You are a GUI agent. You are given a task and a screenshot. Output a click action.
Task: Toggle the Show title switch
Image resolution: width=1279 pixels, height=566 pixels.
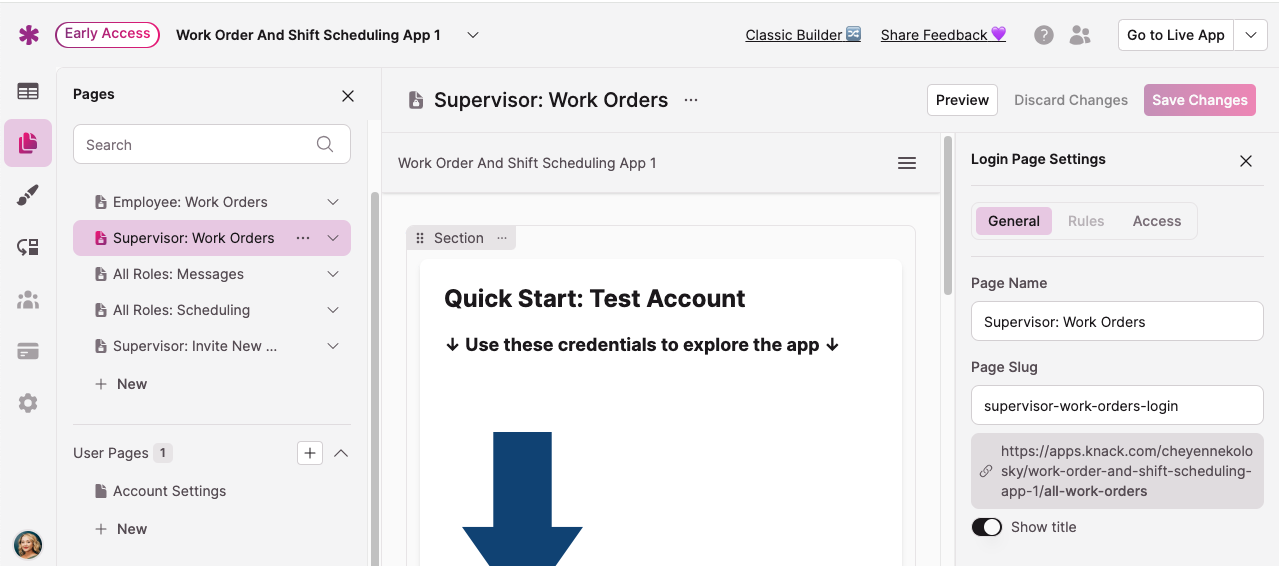tap(987, 527)
